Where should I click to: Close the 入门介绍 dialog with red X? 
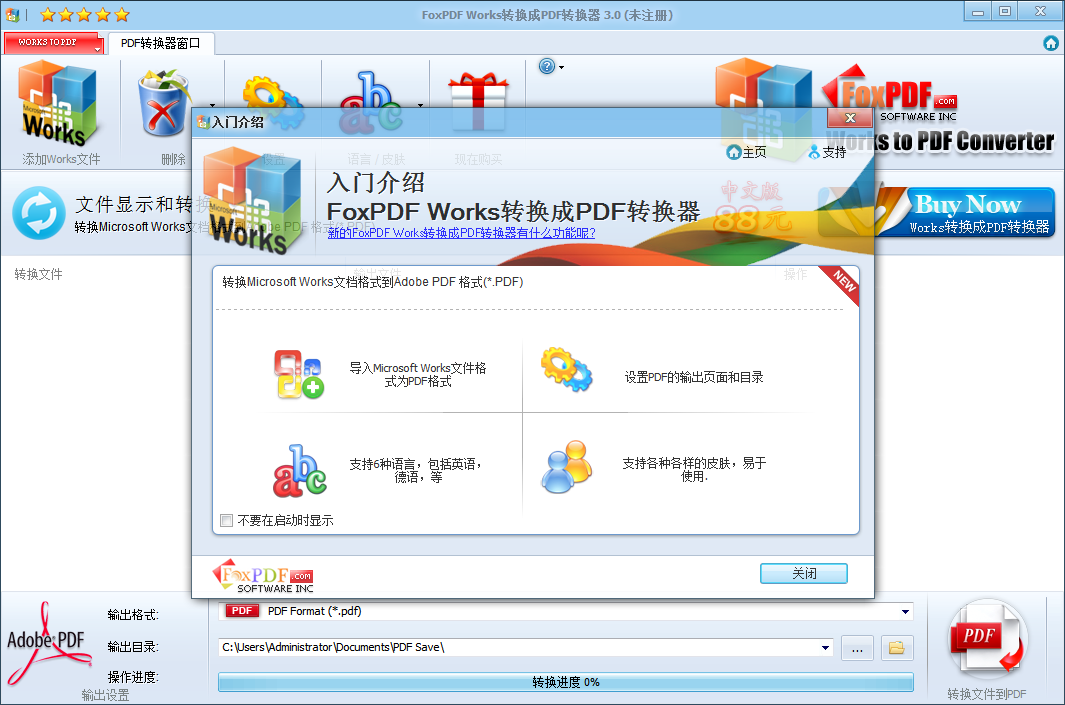click(x=850, y=118)
